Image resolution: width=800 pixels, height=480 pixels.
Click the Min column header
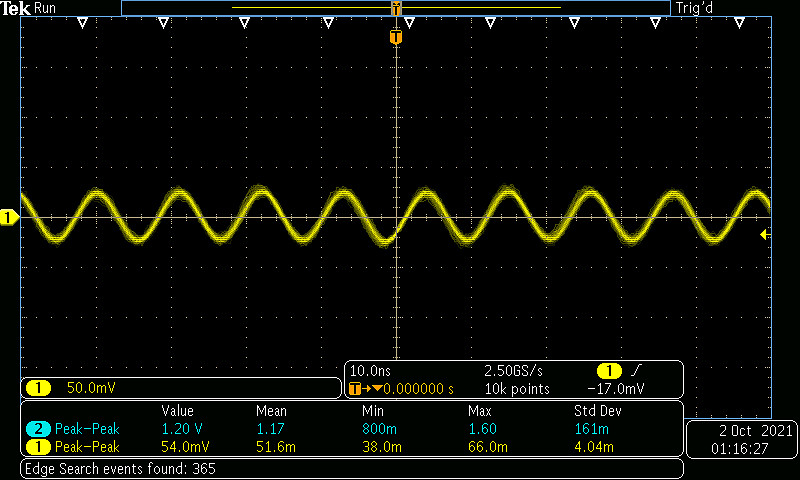tap(373, 411)
